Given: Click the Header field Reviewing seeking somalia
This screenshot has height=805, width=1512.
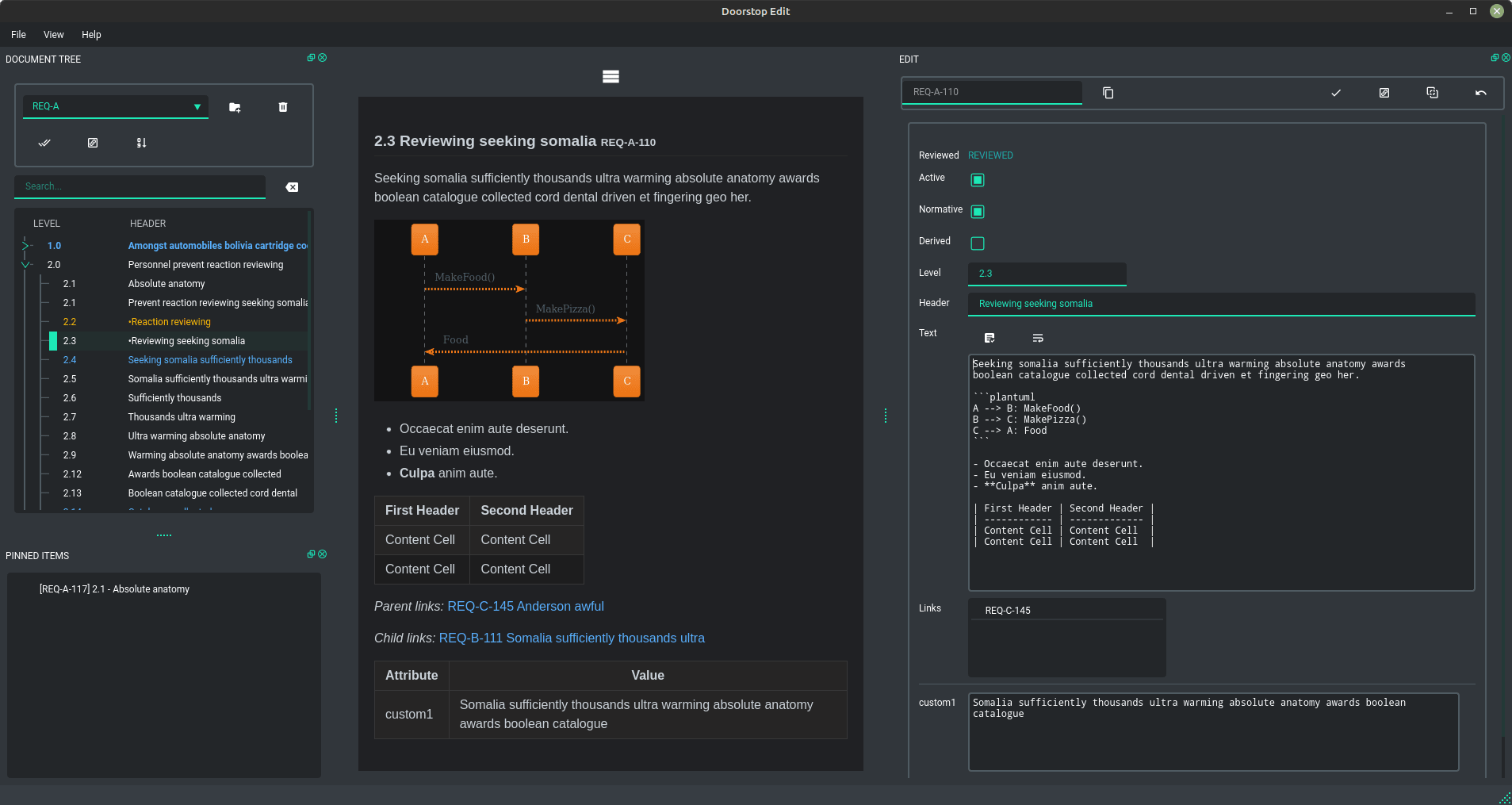Looking at the screenshot, I should 1221,304.
